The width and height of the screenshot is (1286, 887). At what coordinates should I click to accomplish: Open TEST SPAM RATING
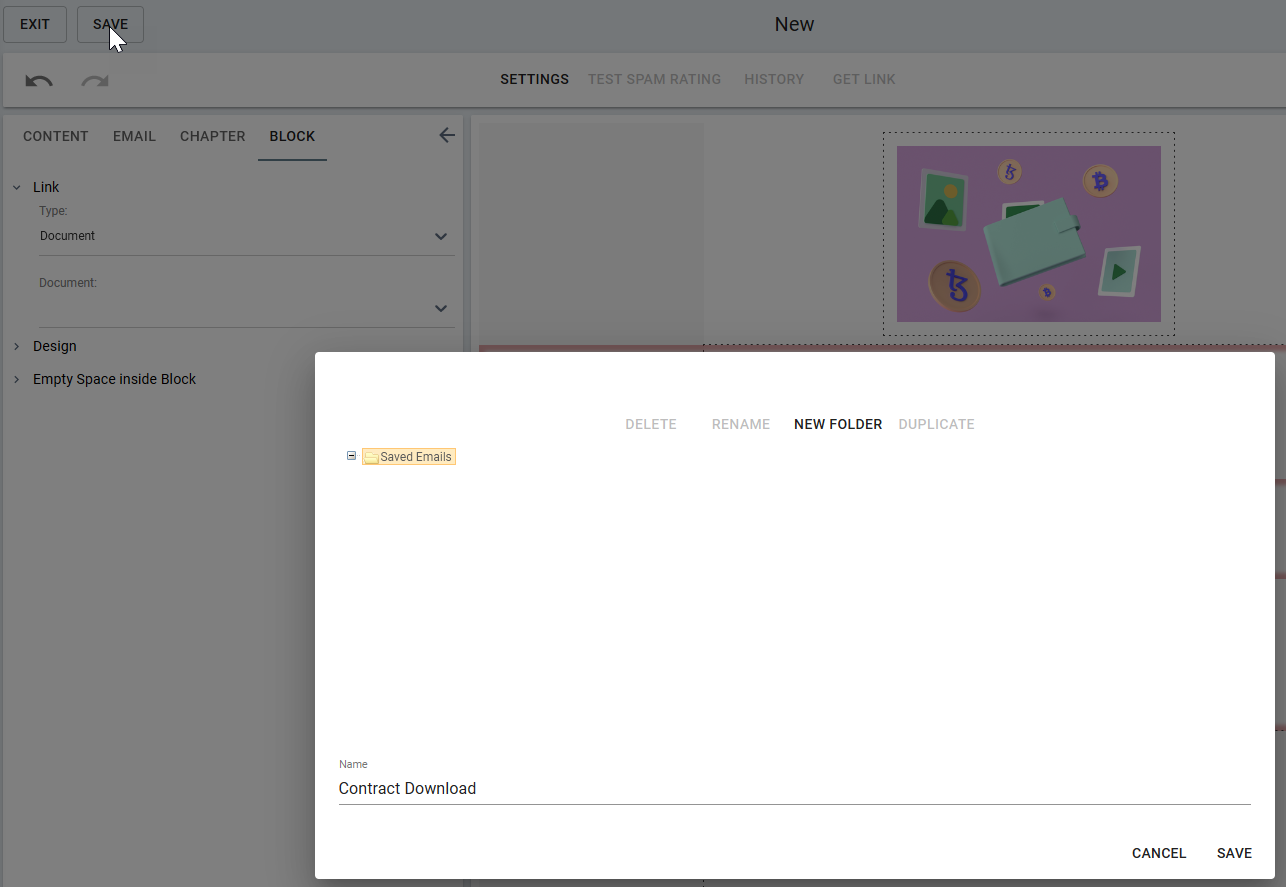654,79
